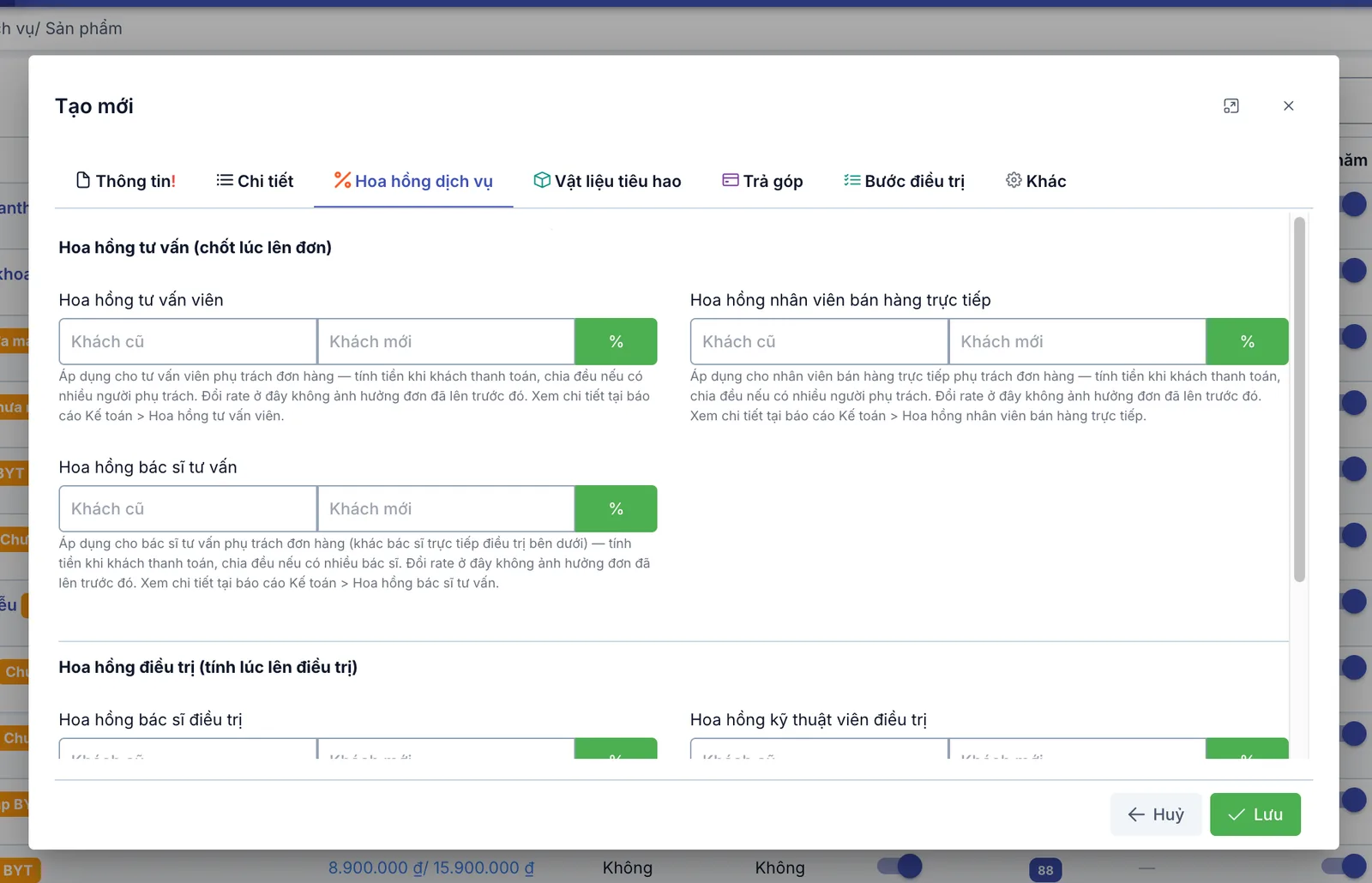Screen dimensions: 1372x883
Task: Click heading "Hoa hồng tư vấn (chốt lúc lên đơn)"
Action: point(196,248)
